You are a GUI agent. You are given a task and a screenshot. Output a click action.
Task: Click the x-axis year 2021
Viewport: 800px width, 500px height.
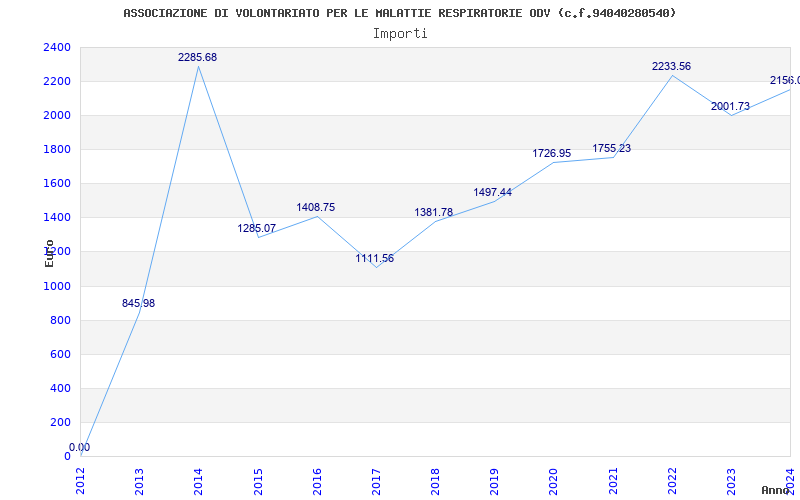pyautogui.click(x=613, y=481)
